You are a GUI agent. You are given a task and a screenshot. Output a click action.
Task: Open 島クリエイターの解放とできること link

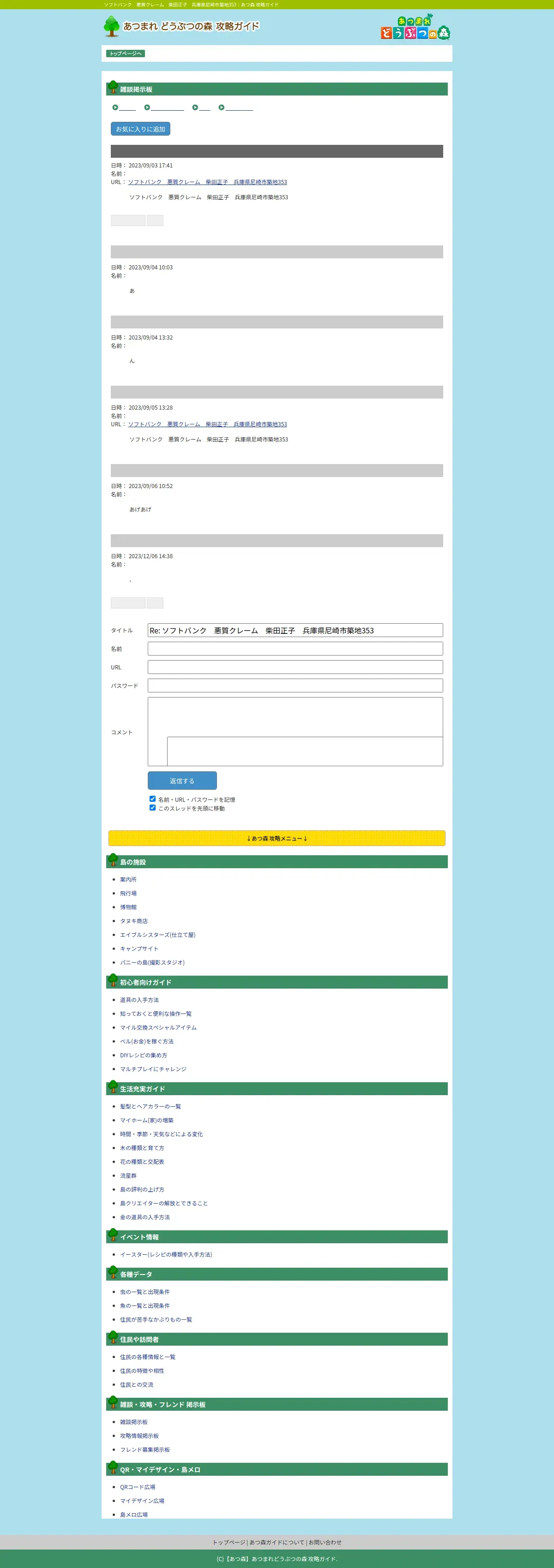click(x=164, y=1204)
